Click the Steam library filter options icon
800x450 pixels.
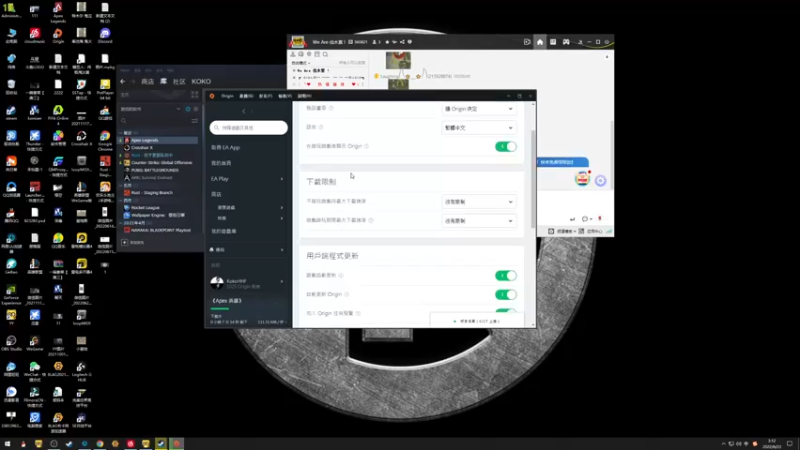(x=194, y=121)
